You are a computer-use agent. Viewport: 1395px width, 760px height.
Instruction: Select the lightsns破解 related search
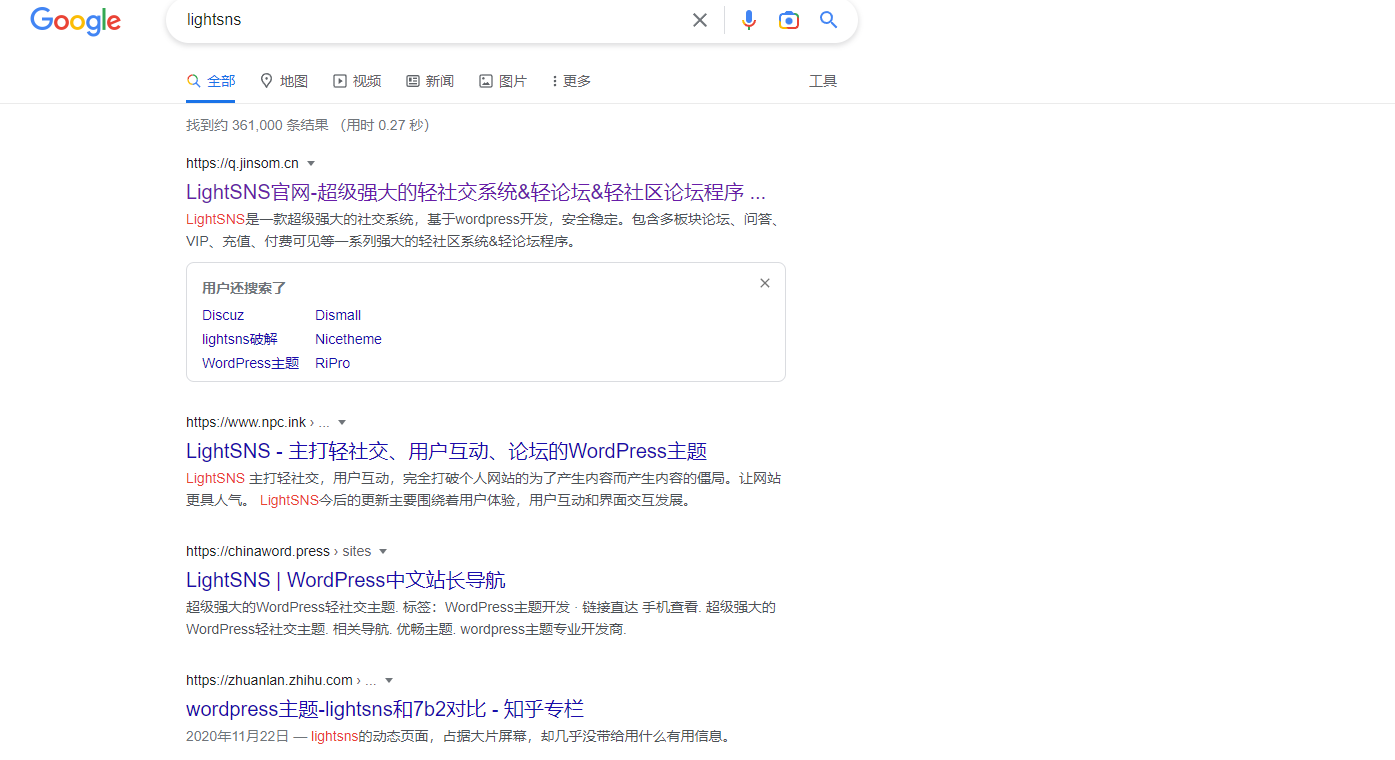pyautogui.click(x=240, y=339)
